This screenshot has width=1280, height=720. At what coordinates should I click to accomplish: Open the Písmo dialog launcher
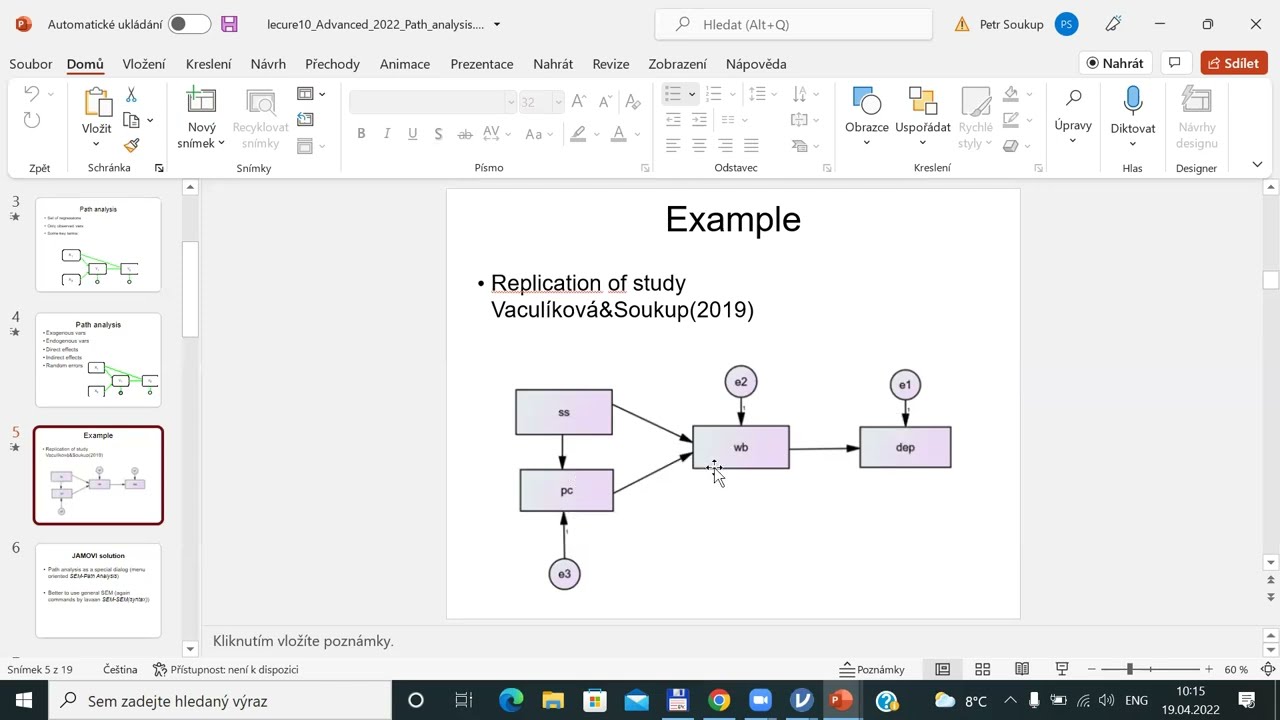point(645,168)
